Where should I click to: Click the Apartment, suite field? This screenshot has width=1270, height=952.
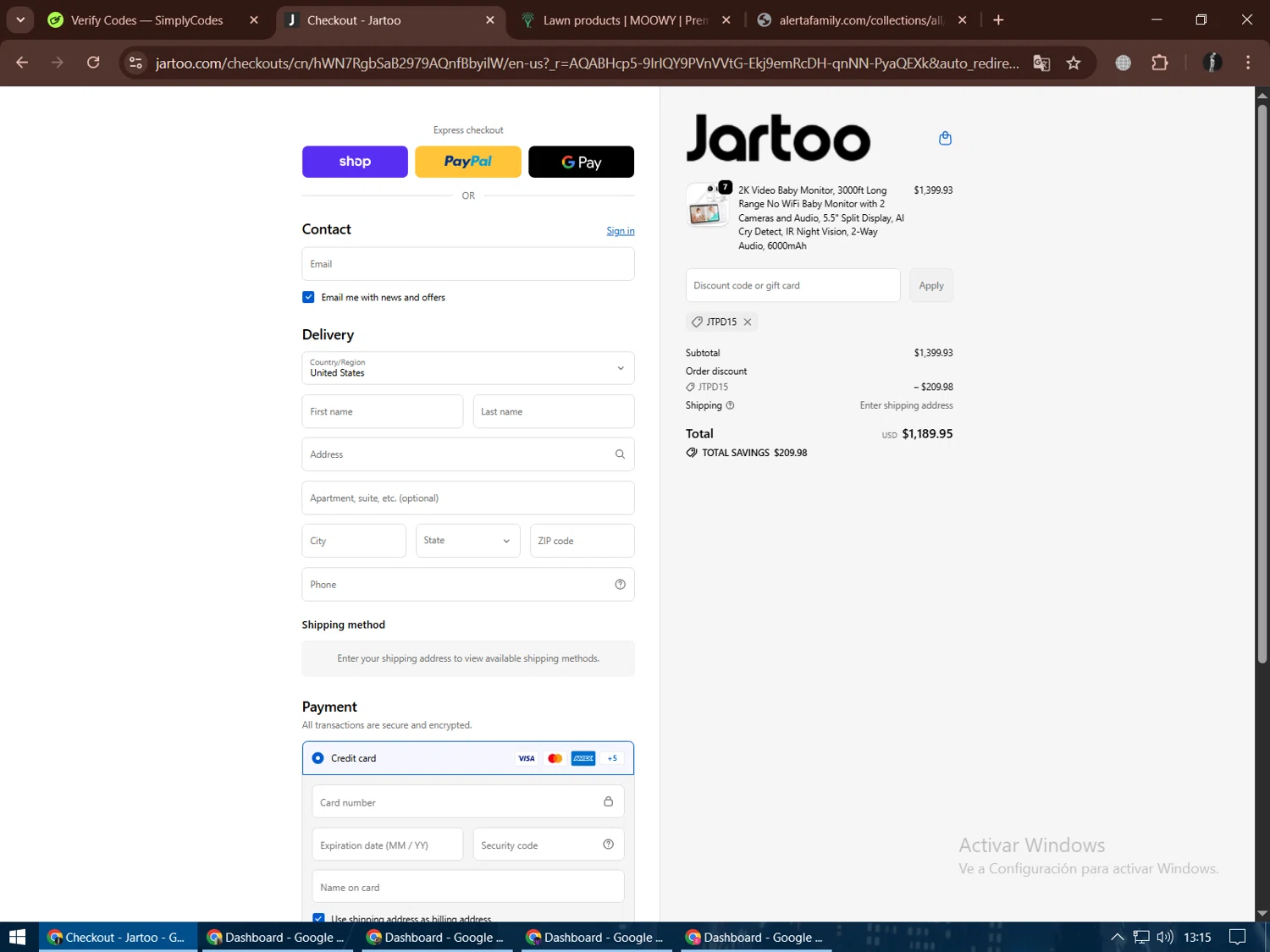point(468,498)
